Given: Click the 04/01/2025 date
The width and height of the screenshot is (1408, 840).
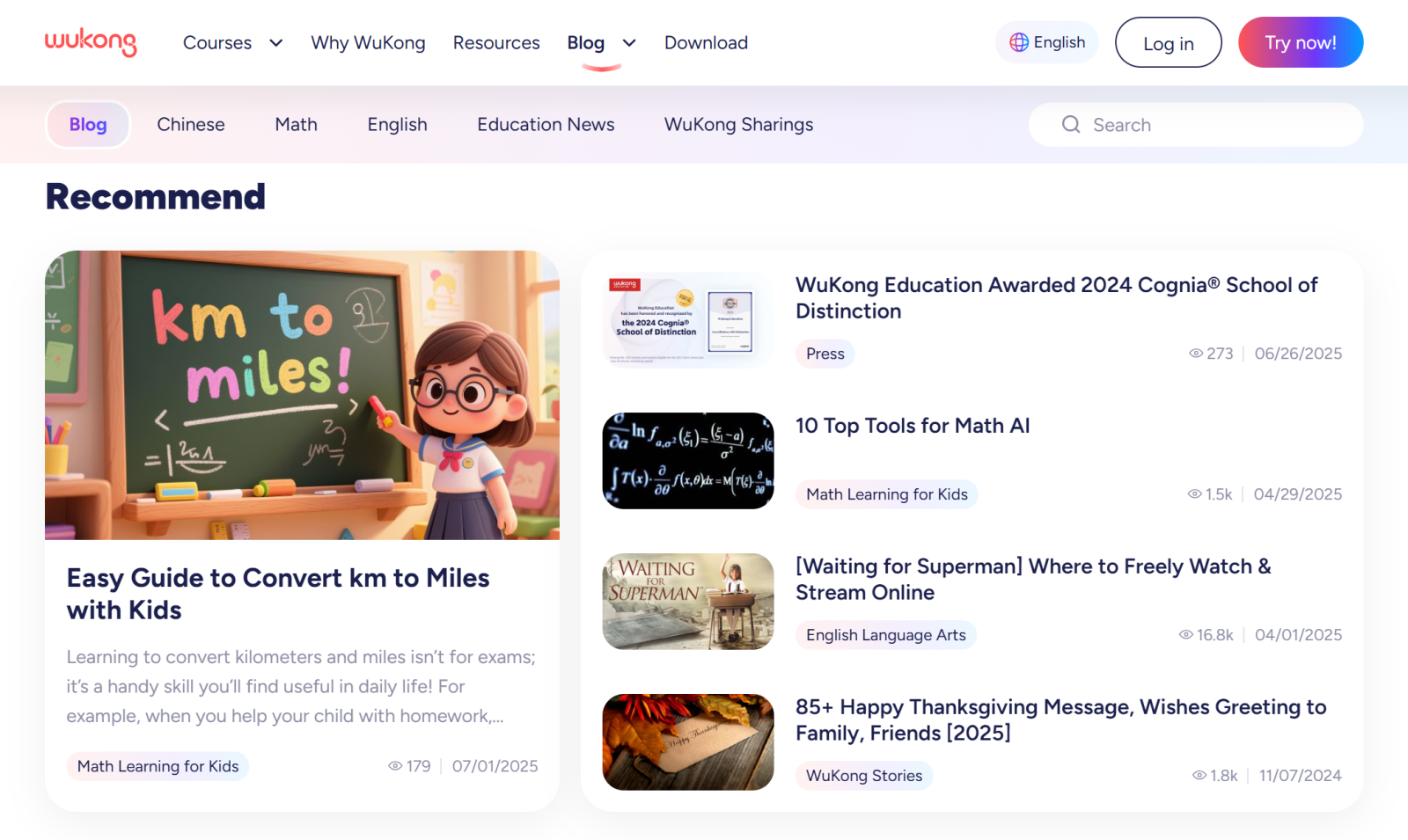Looking at the screenshot, I should point(1298,635).
